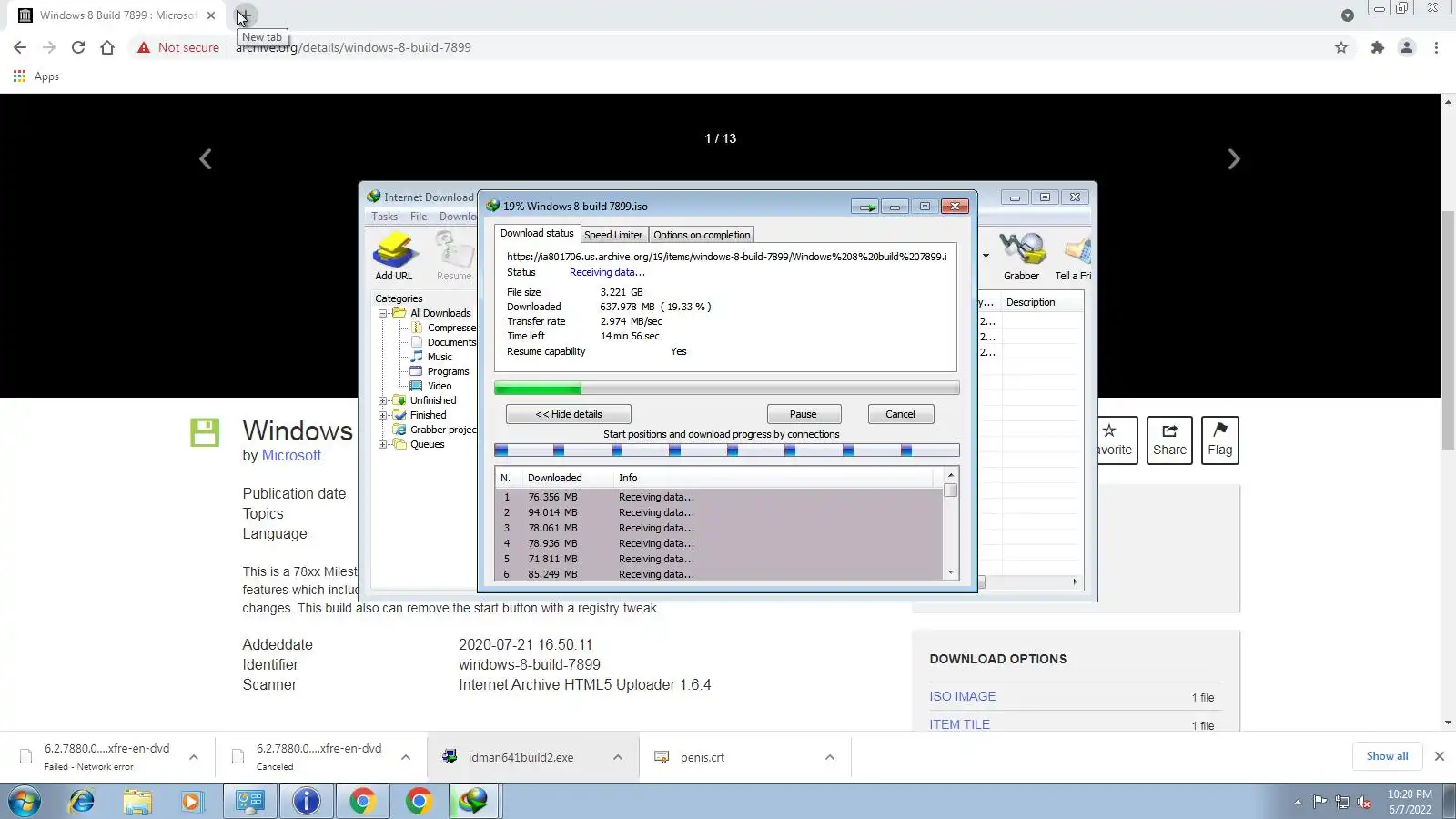Open Windows Explorer from the taskbar

tap(137, 801)
